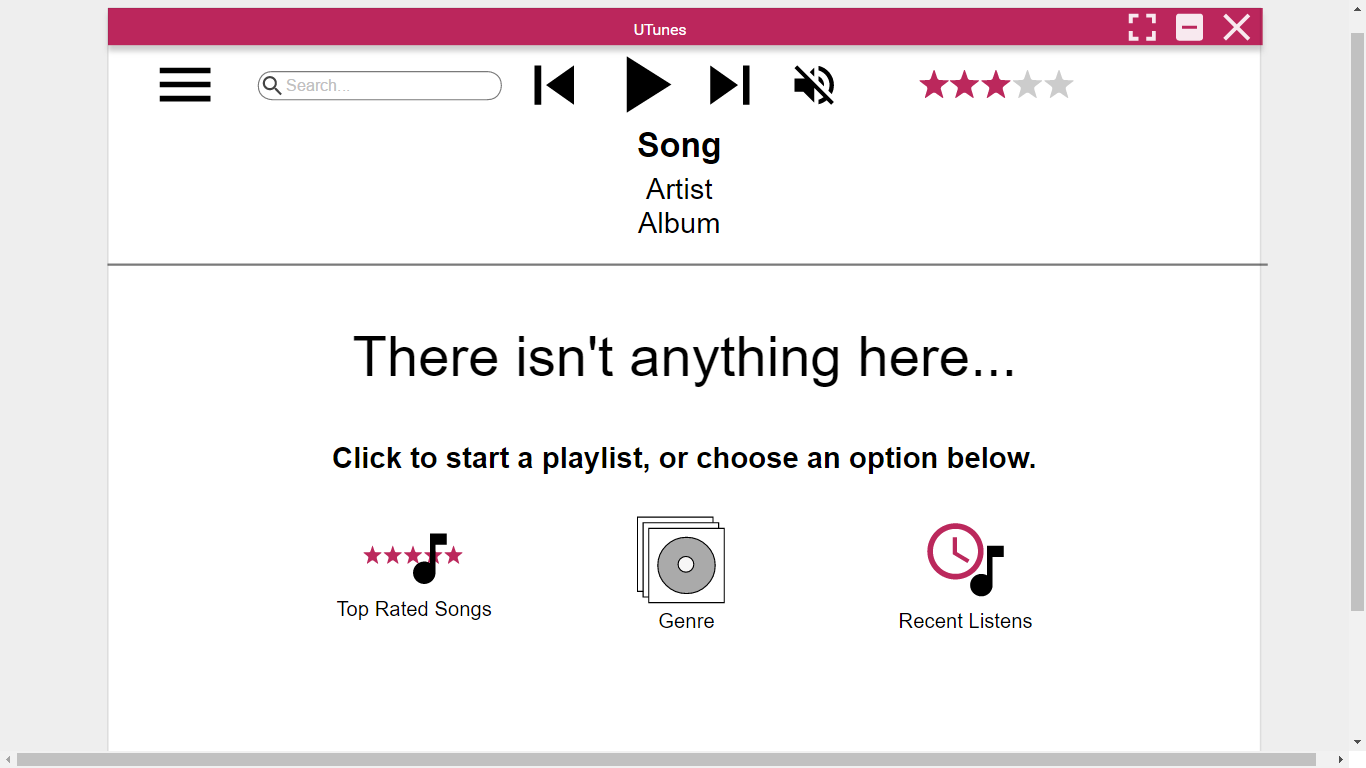Image resolution: width=1366 pixels, height=768 pixels.
Task: Toggle fullscreen mode in the UTunes title bar
Action: click(x=1142, y=28)
